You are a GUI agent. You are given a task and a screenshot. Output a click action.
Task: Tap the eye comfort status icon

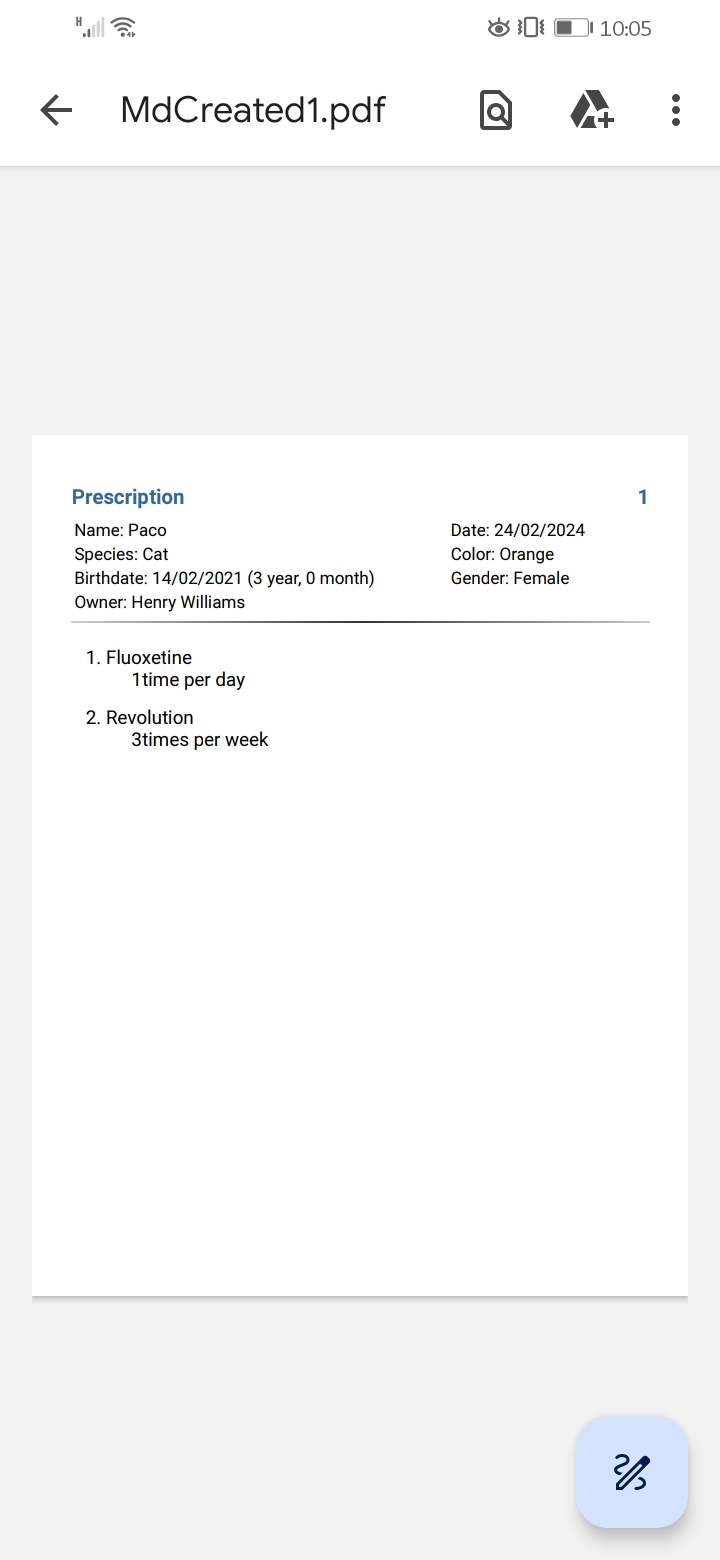(499, 28)
